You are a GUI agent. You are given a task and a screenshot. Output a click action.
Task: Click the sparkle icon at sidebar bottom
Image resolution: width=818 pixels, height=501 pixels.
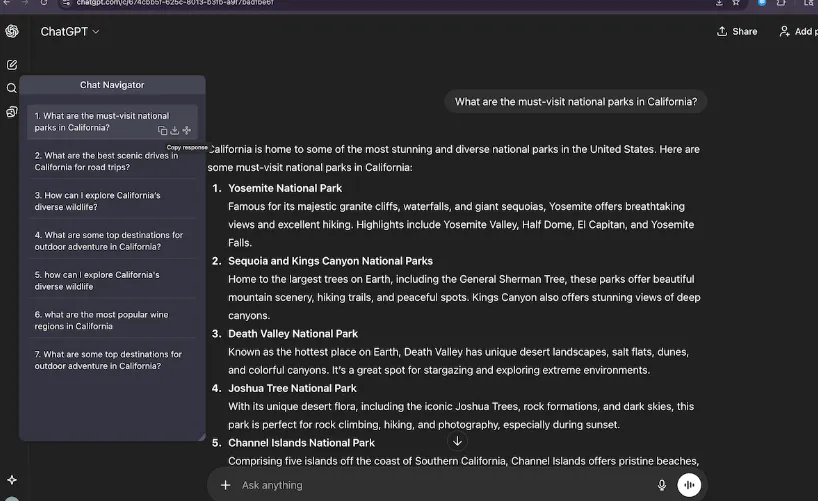12,480
